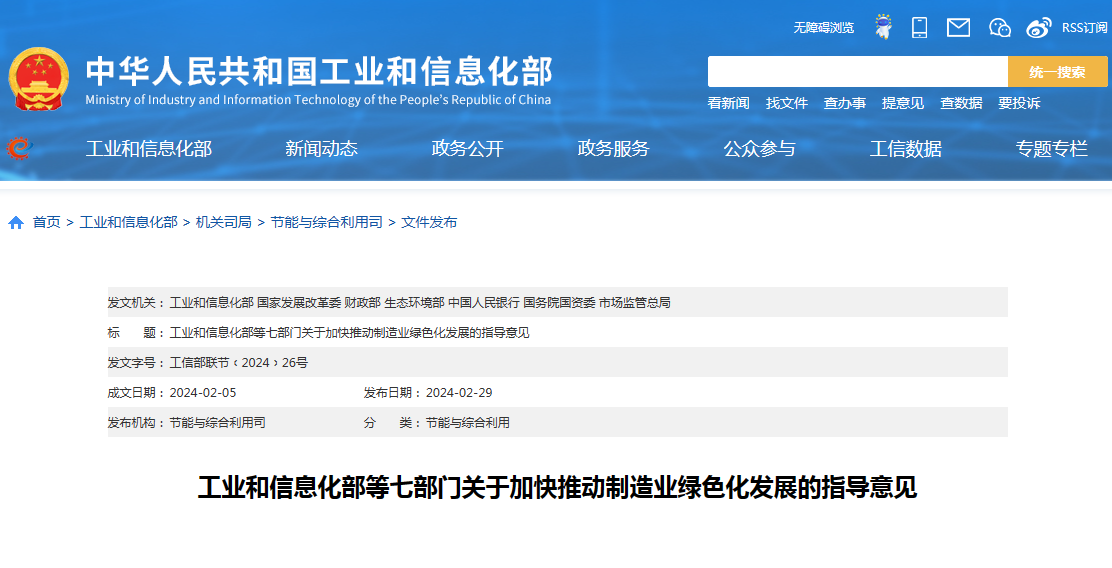Click the 中华人民共和国工业和信息化部 site title
Image resolution: width=1112 pixels, height=568 pixels.
coord(318,72)
